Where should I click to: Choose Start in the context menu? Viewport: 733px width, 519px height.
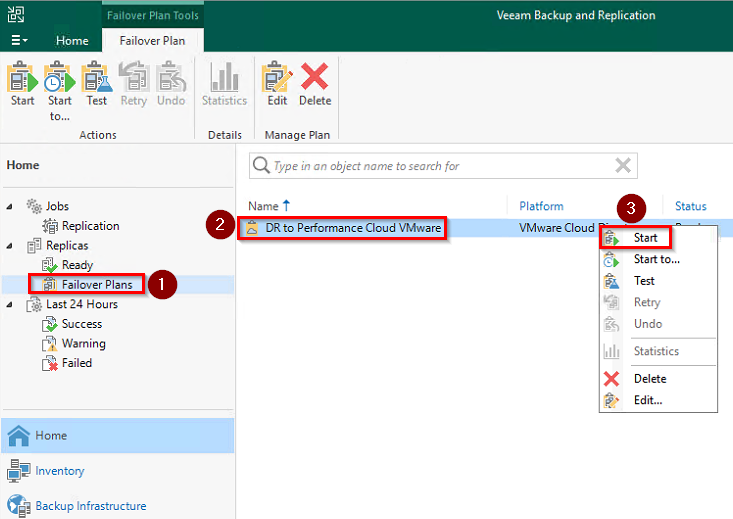click(x=645, y=238)
